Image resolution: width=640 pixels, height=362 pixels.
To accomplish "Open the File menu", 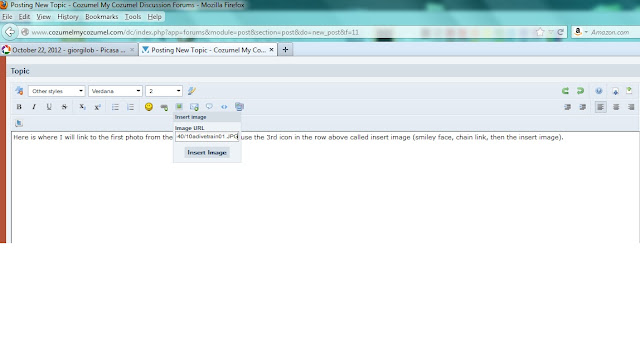I will [7, 17].
